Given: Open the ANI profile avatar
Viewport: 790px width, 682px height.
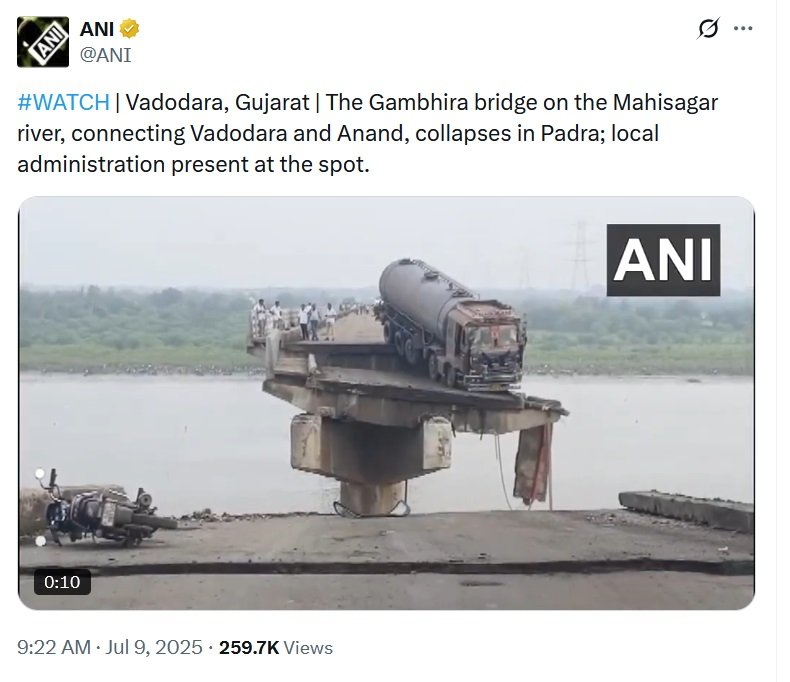Looking at the screenshot, I should point(43,42).
